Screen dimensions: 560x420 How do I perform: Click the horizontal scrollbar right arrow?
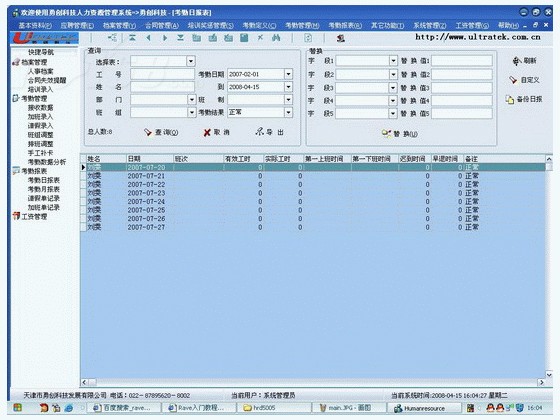(x=541, y=382)
